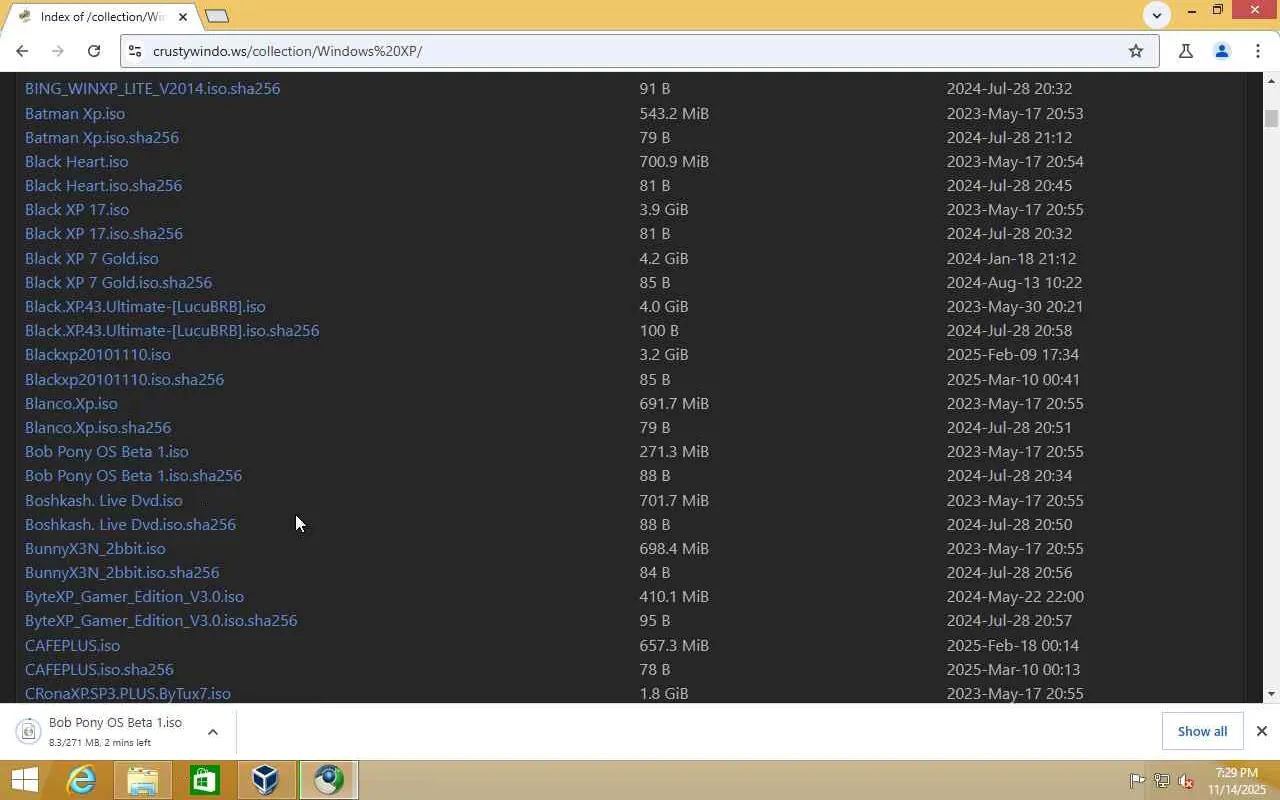This screenshot has width=1280, height=800.
Task: Open BunnyX3N_2bbit.iso.sha256 checksum
Action: pos(122,572)
